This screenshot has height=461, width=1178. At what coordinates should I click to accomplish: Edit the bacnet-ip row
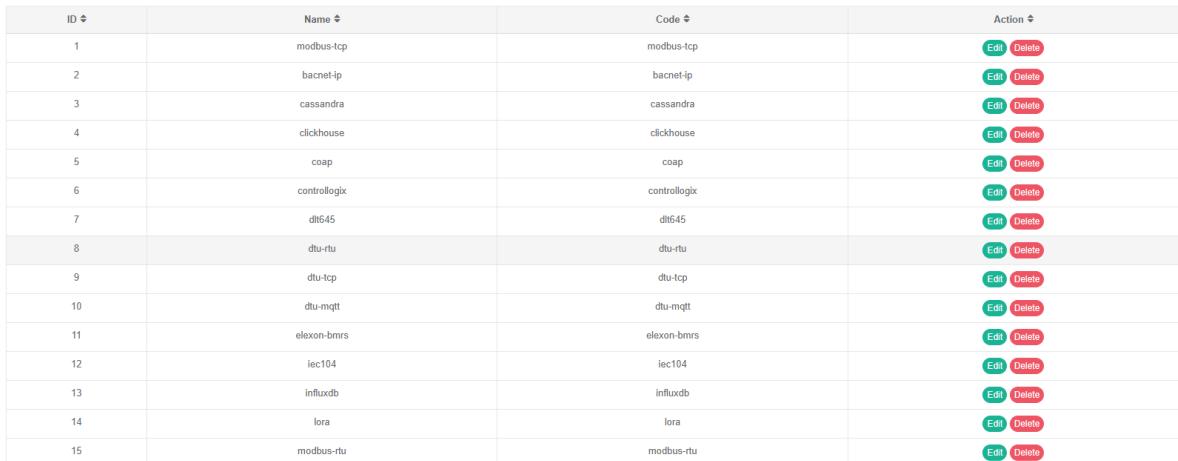tap(995, 77)
